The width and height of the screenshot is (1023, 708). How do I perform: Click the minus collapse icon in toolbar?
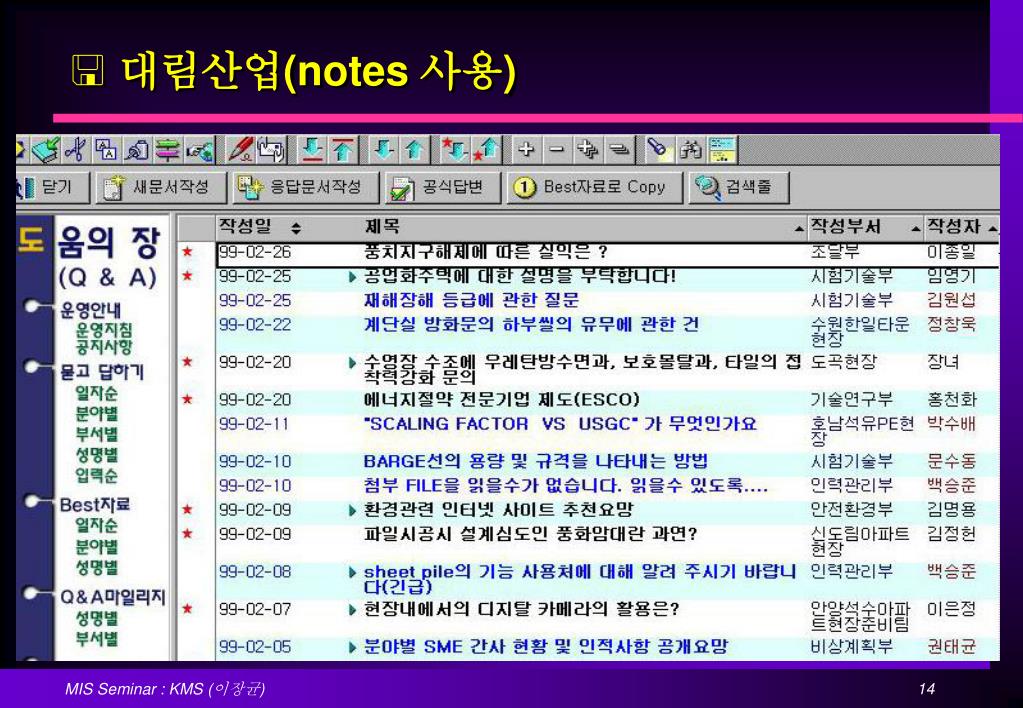[x=557, y=150]
